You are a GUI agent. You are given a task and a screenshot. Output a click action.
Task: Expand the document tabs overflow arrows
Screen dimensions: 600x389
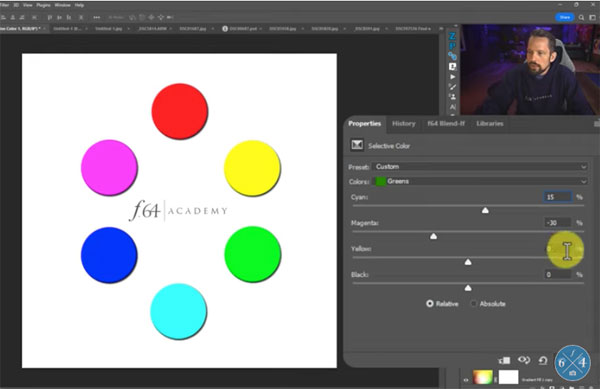point(441,29)
